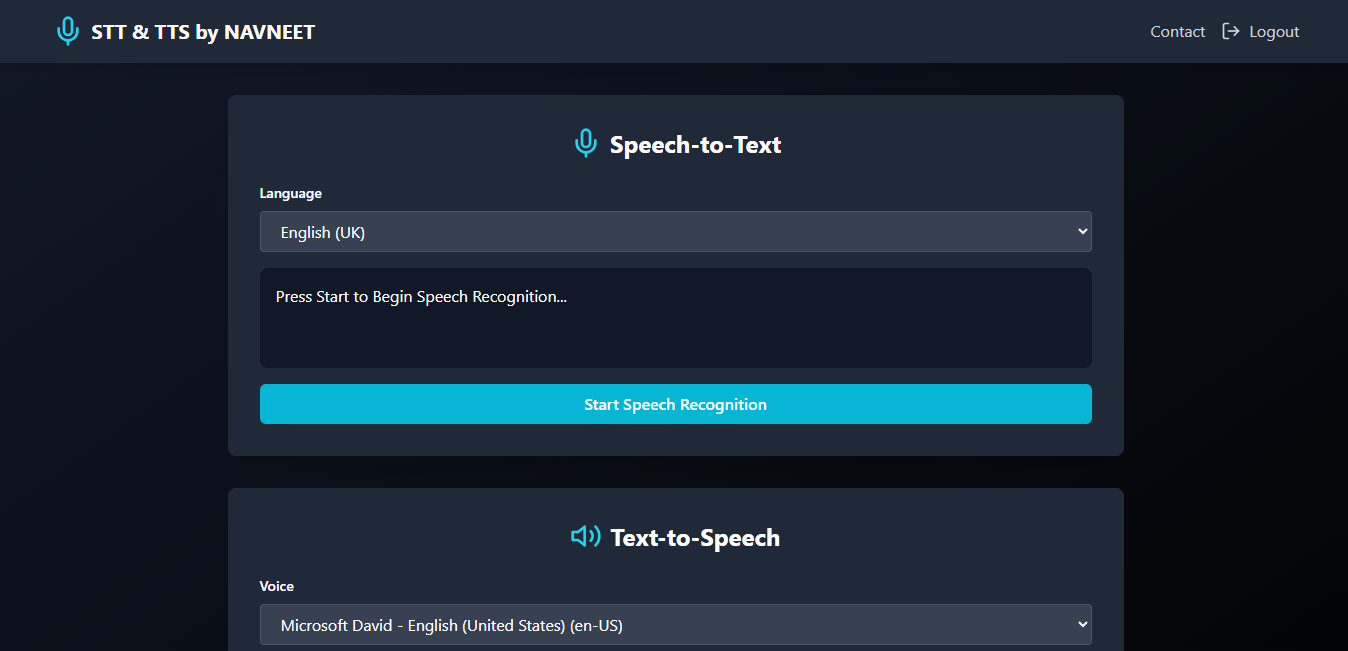
Task: Open the Contact page link
Action: click(1177, 32)
